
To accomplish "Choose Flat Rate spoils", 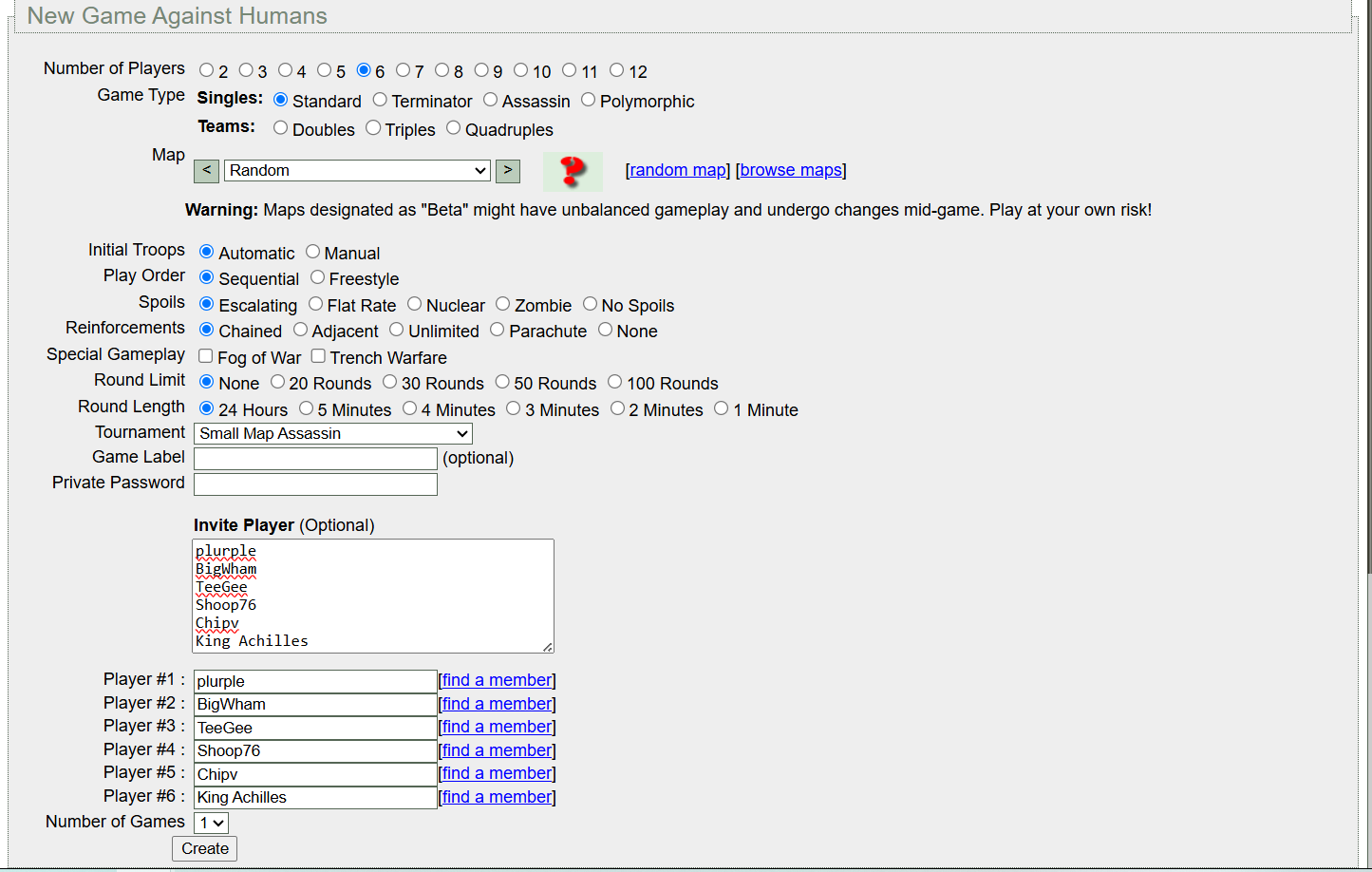I will click(x=315, y=304).
